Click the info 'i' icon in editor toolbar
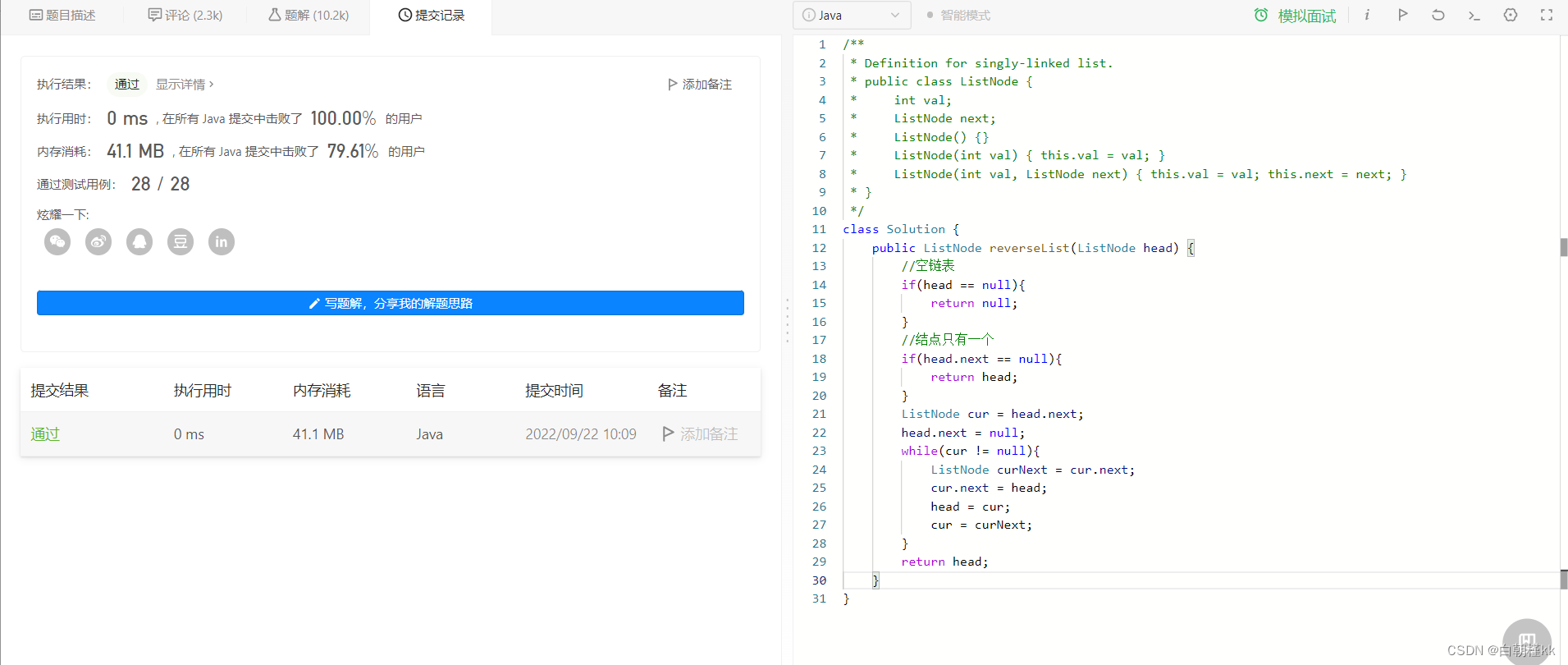This screenshot has width=1568, height=665. click(x=1367, y=15)
